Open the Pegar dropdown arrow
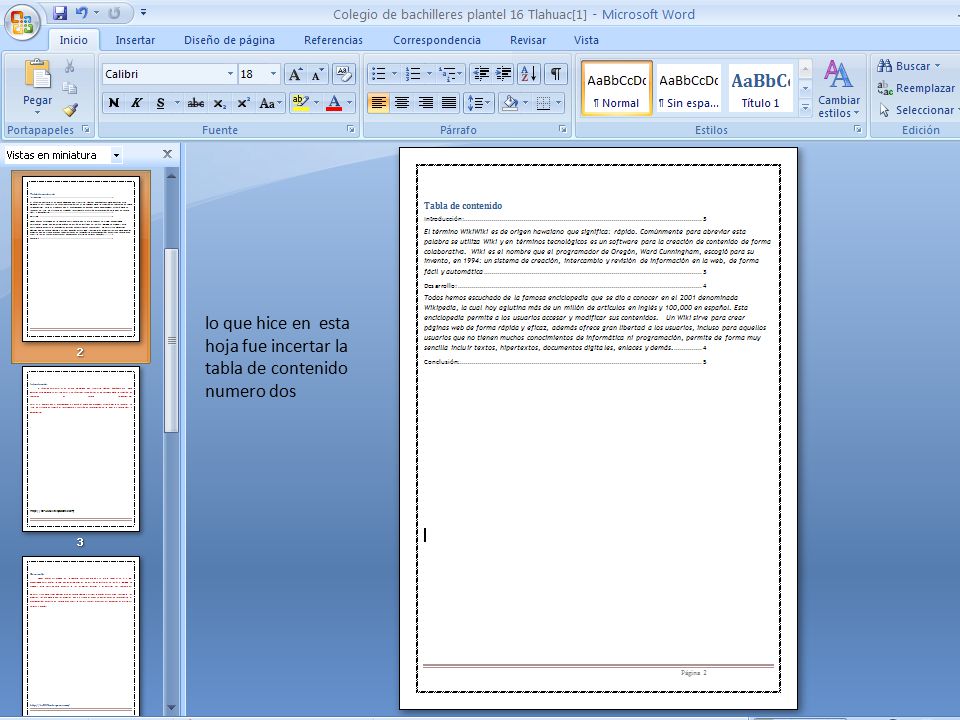The width and height of the screenshot is (960, 720). (x=37, y=113)
